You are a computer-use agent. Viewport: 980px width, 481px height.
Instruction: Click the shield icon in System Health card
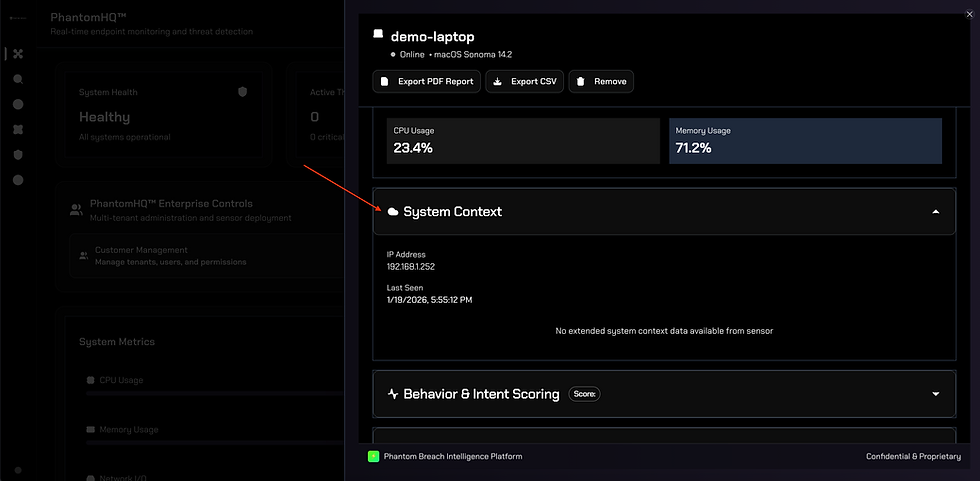pos(242,92)
